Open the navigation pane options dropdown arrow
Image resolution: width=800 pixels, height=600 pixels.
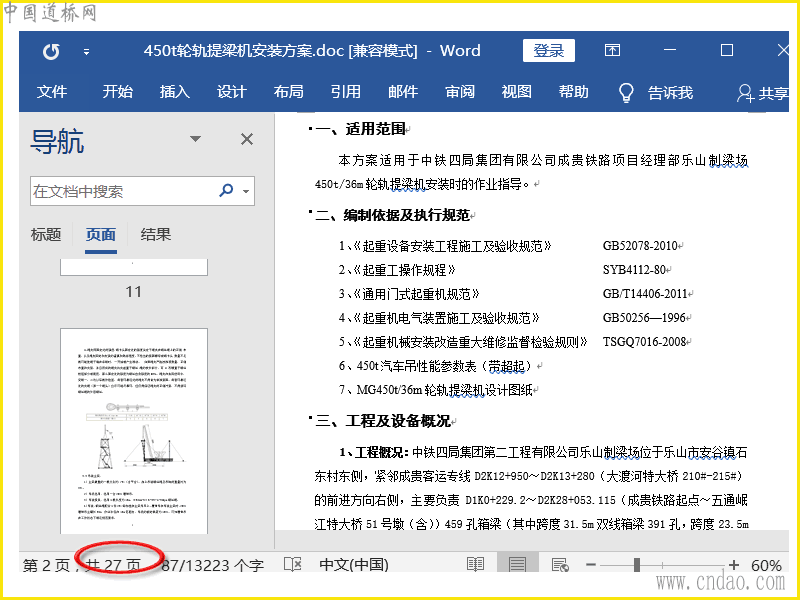(195, 139)
